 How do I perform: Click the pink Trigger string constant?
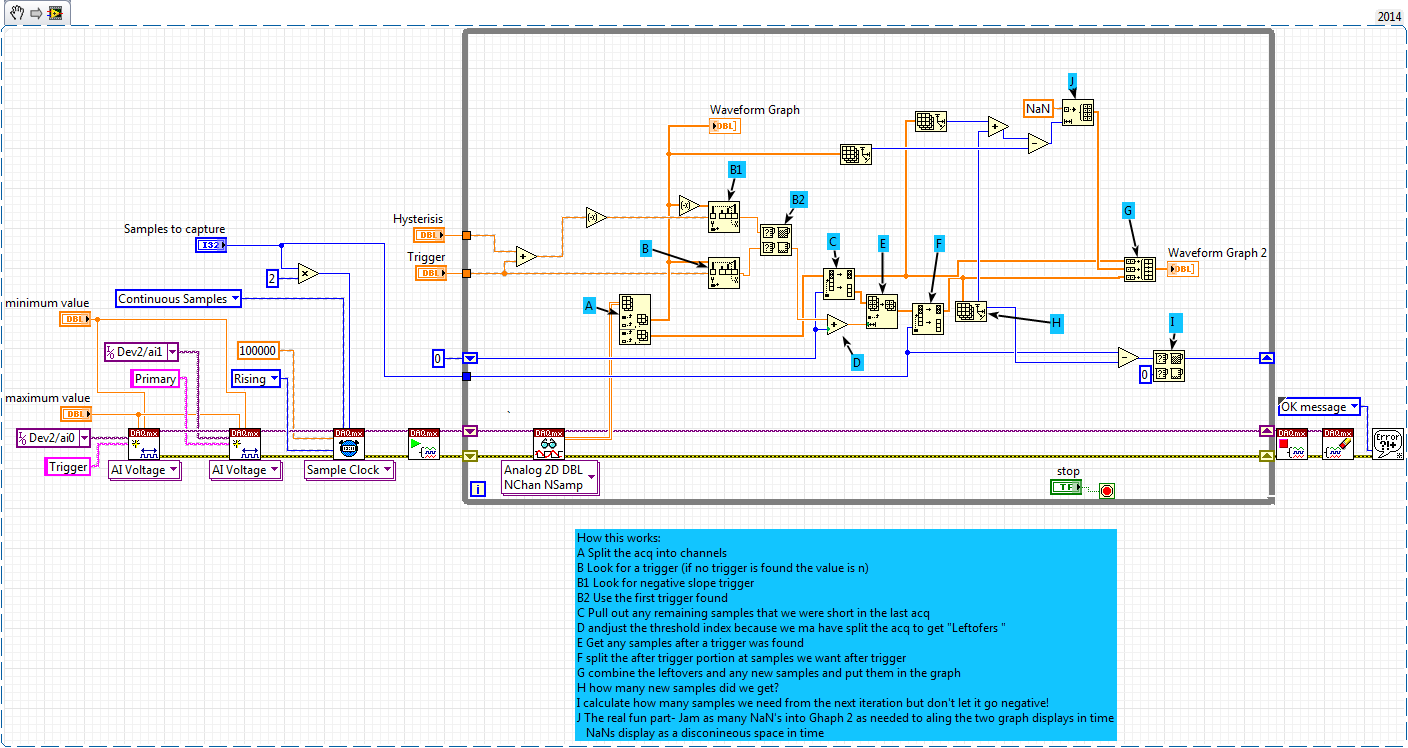pyautogui.click(x=69, y=466)
